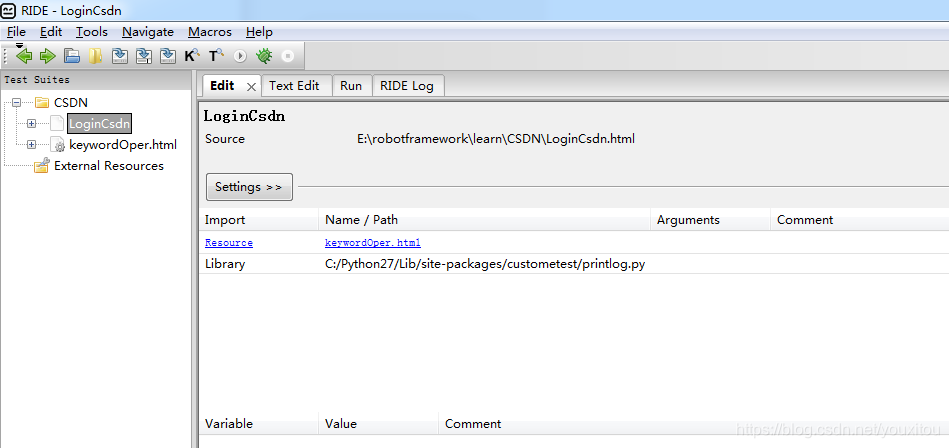949x448 pixels.
Task: Select the CSDN suite in the tree
Action: click(71, 102)
